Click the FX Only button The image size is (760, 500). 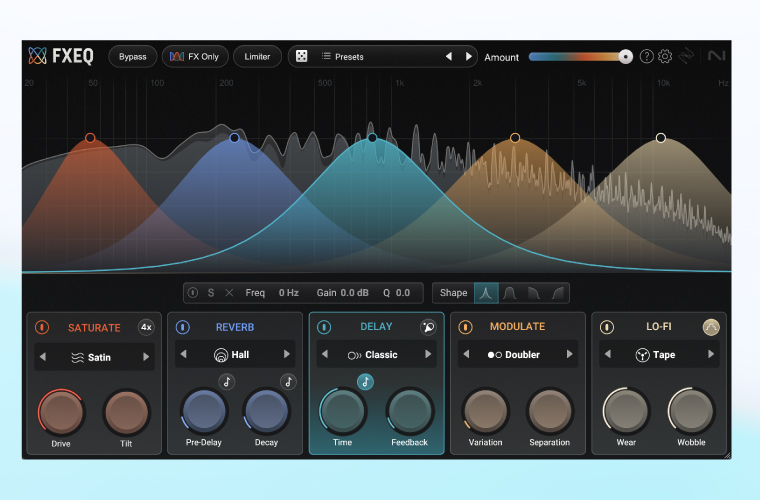click(x=196, y=57)
